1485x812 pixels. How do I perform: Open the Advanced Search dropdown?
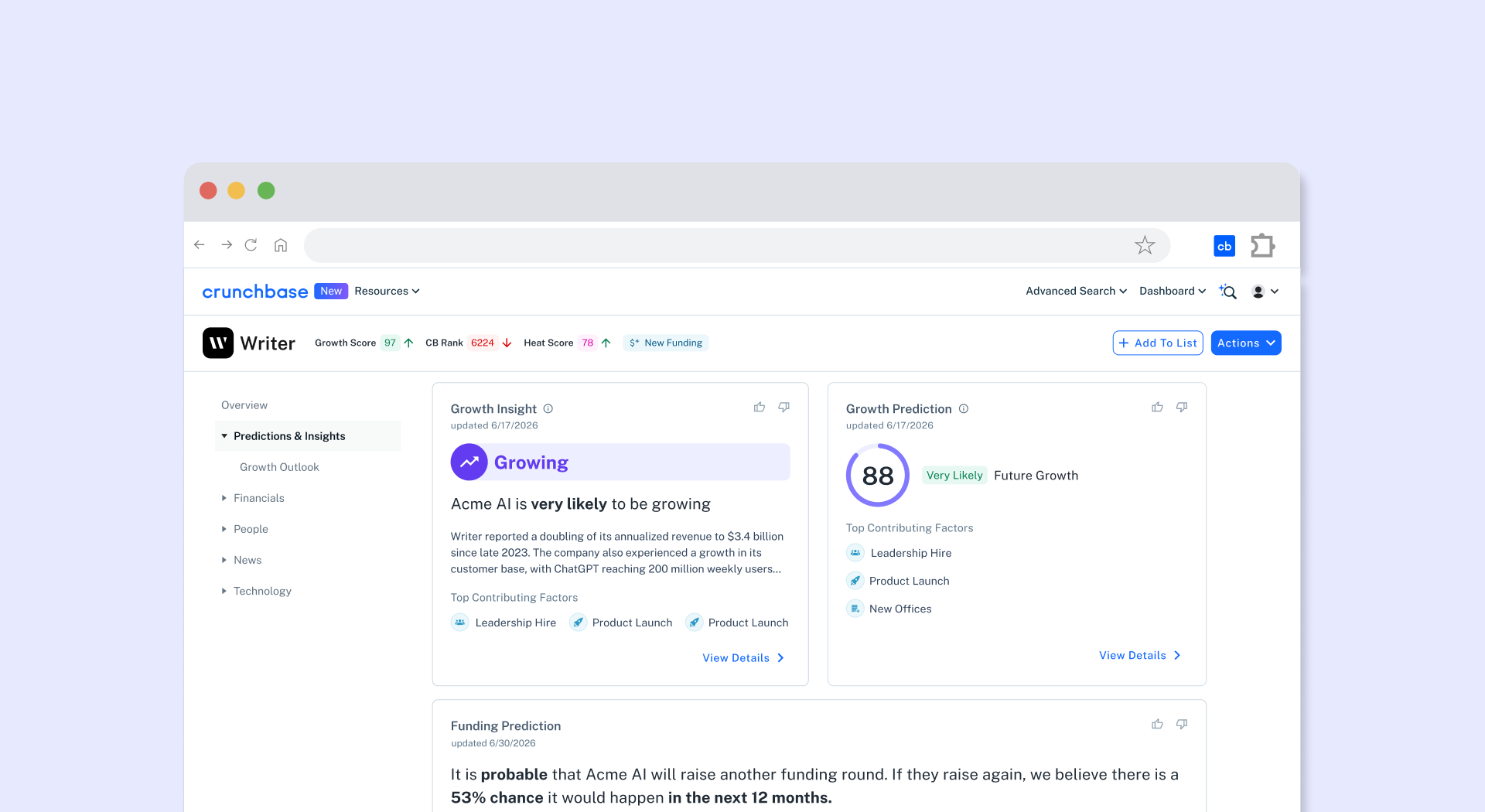[1076, 291]
